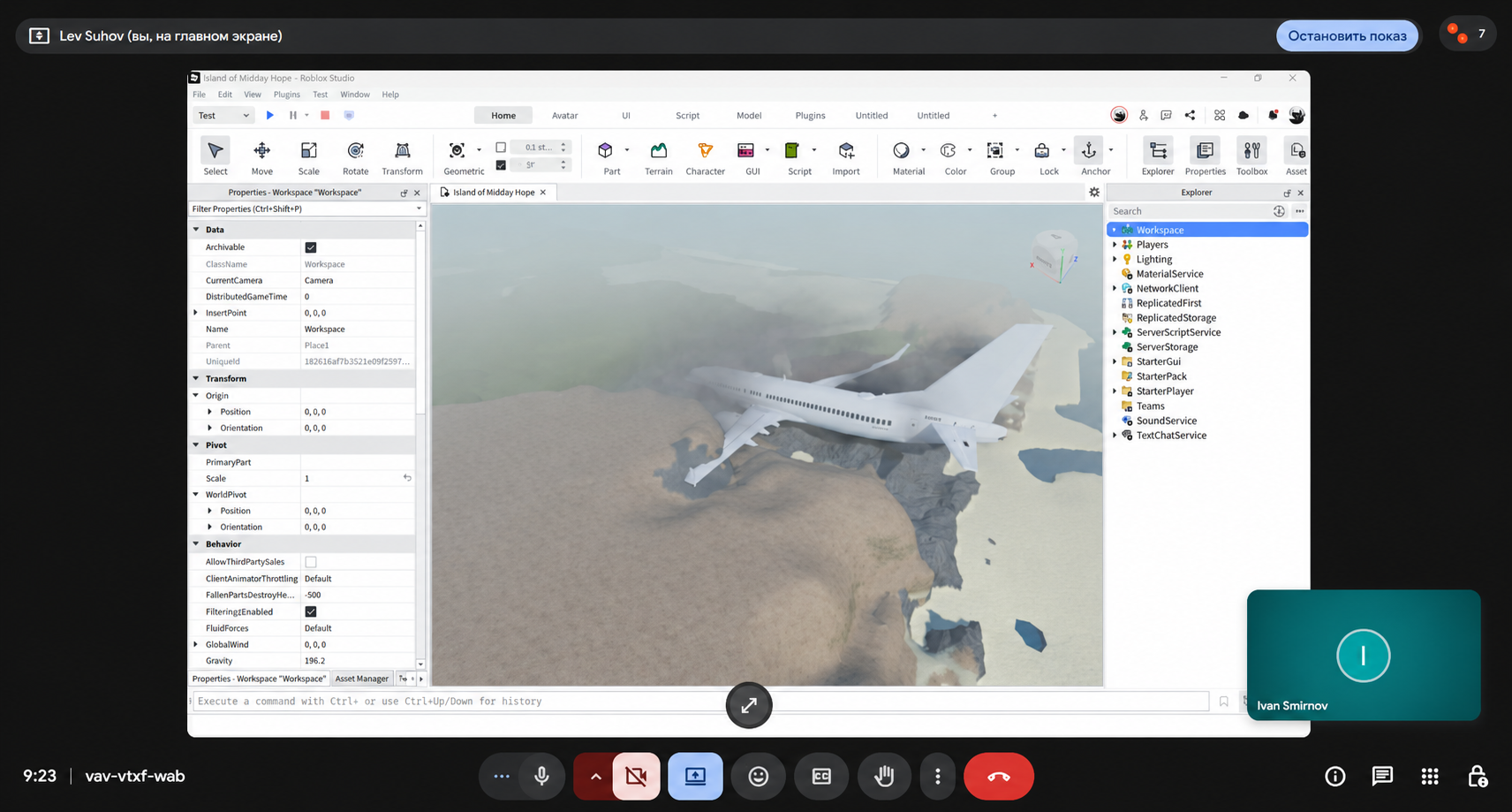1512x812 pixels.
Task: Mute the microphone in the call bar
Action: (x=542, y=776)
